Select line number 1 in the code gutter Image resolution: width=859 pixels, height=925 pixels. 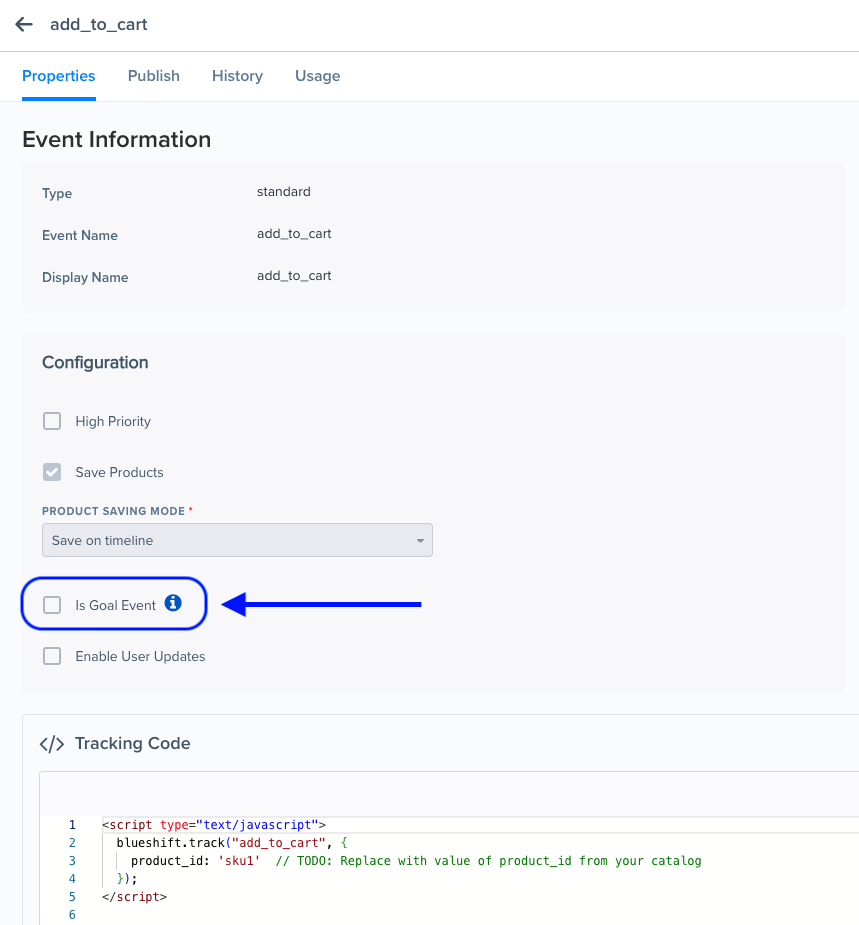coord(72,825)
